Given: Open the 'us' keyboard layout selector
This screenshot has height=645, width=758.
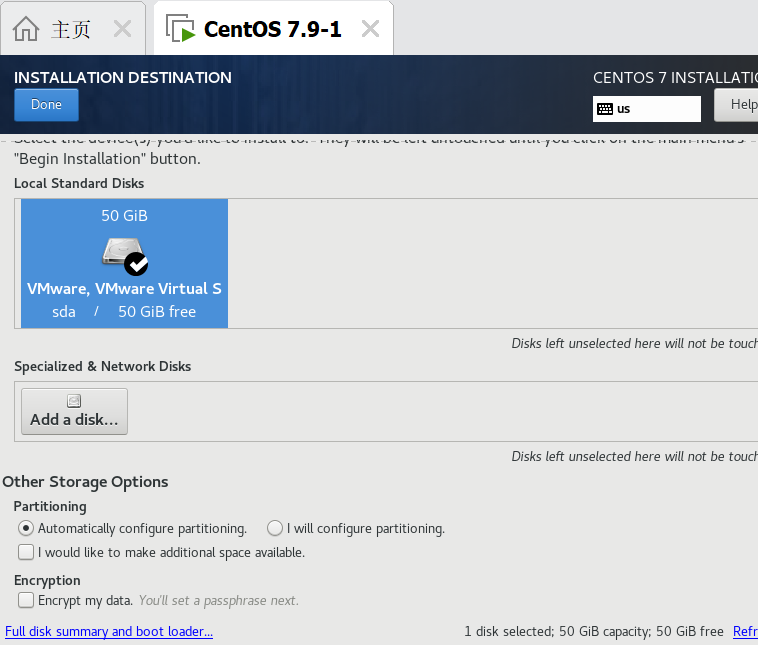Looking at the screenshot, I should point(647,109).
